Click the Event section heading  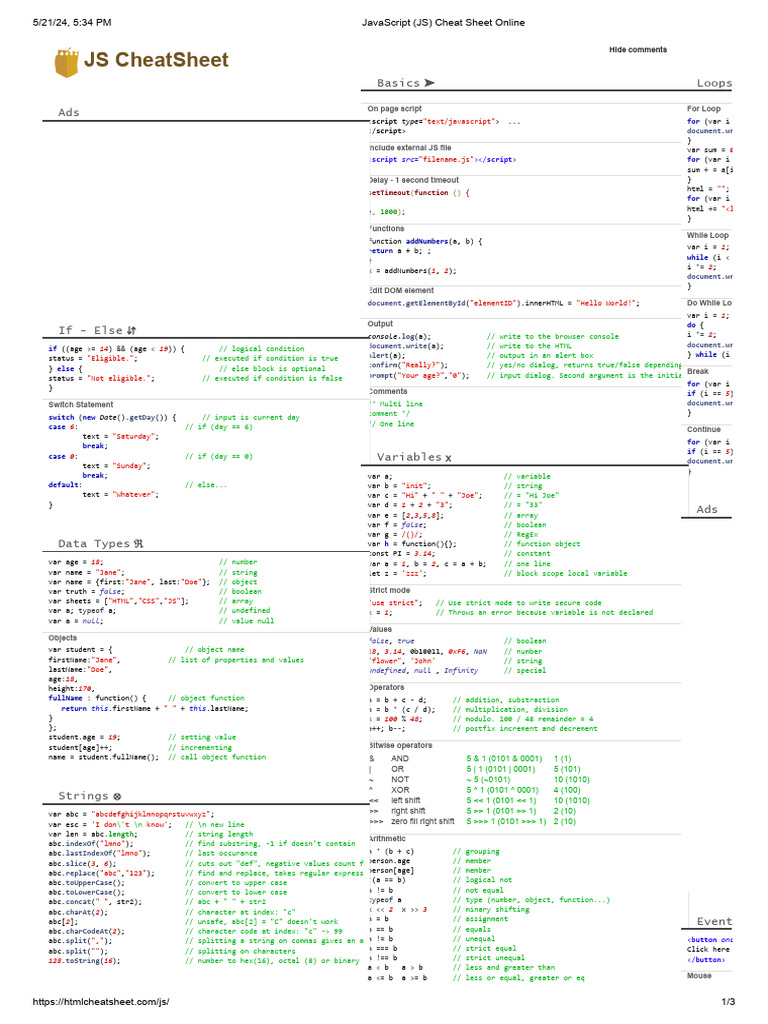click(x=714, y=921)
